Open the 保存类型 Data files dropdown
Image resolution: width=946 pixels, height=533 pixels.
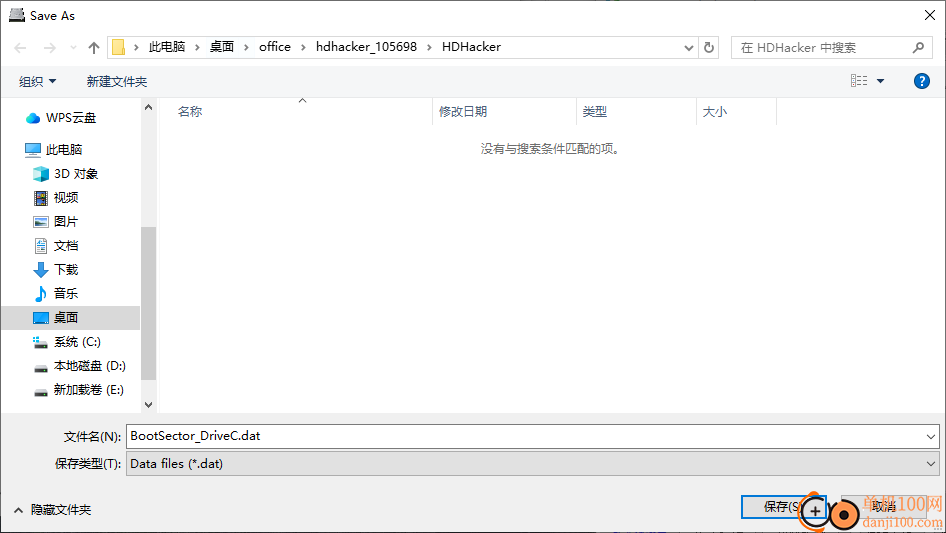coord(532,464)
